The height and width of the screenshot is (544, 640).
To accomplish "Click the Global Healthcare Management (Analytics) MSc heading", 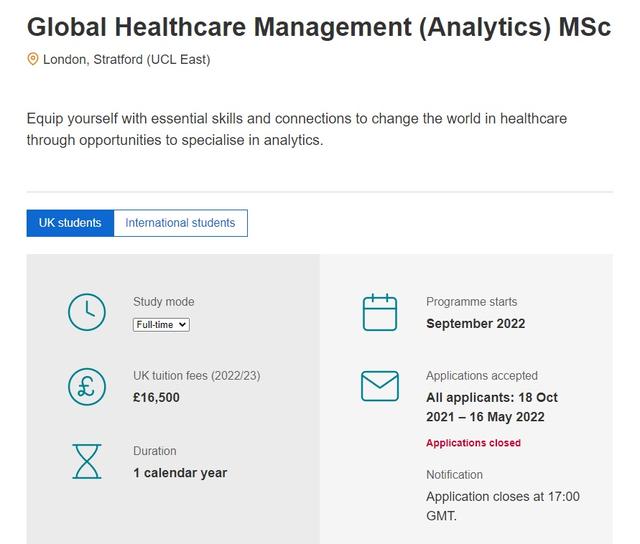I will 319,27.
